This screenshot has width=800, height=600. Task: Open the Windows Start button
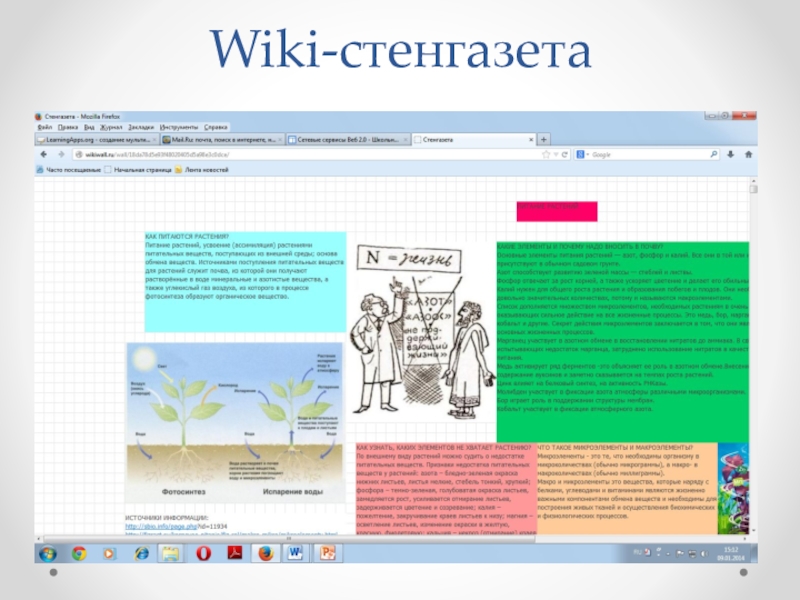click(48, 554)
